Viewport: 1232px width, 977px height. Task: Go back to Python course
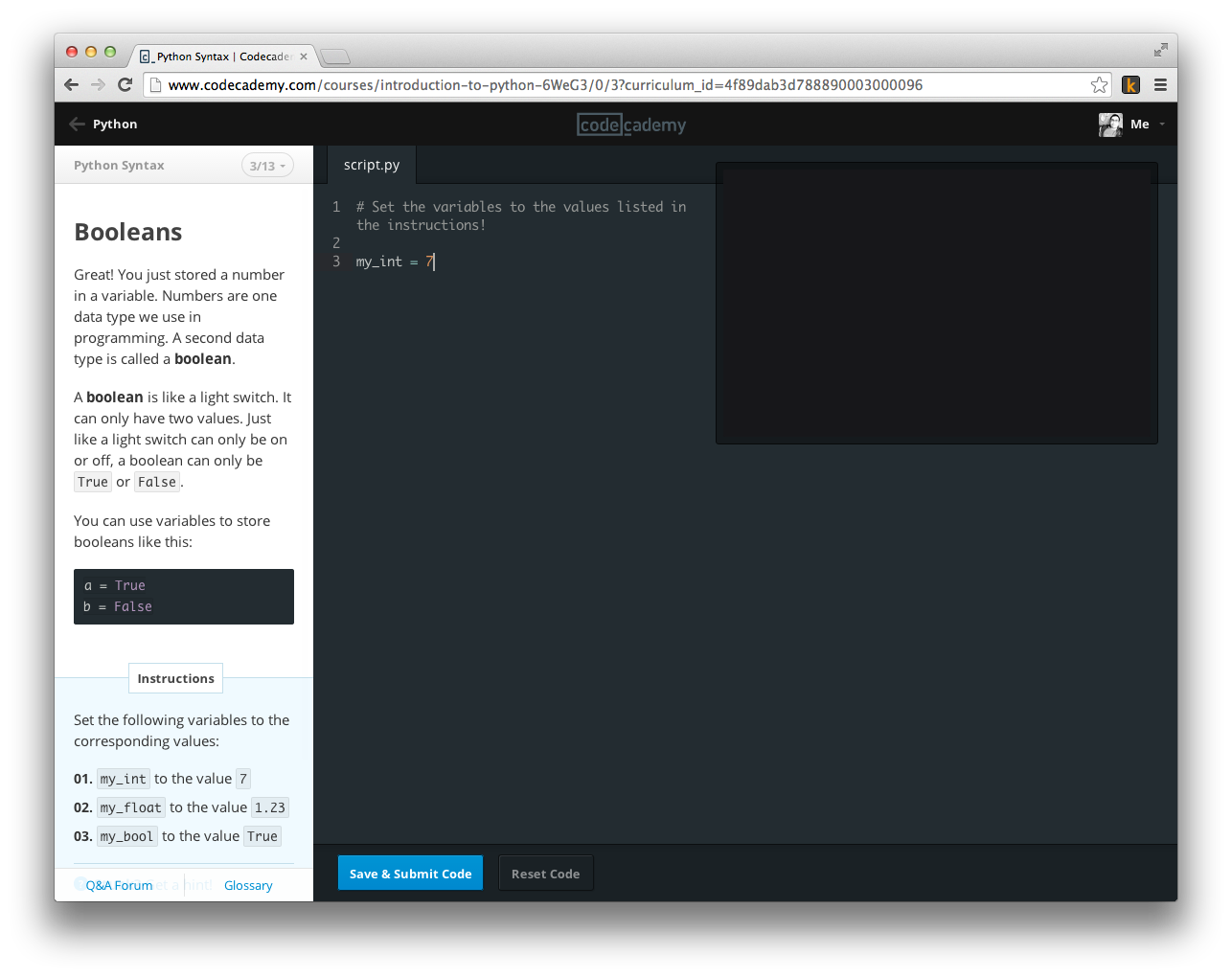coord(103,125)
